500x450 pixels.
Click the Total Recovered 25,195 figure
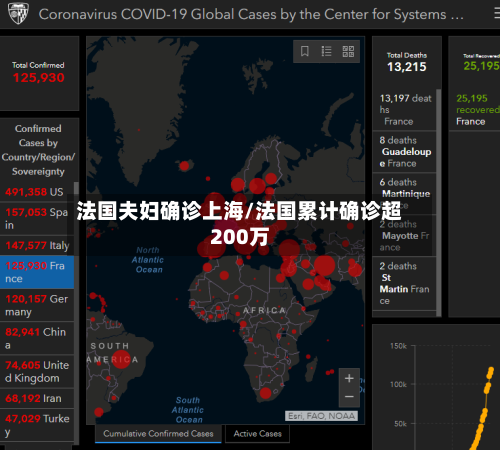click(481, 66)
